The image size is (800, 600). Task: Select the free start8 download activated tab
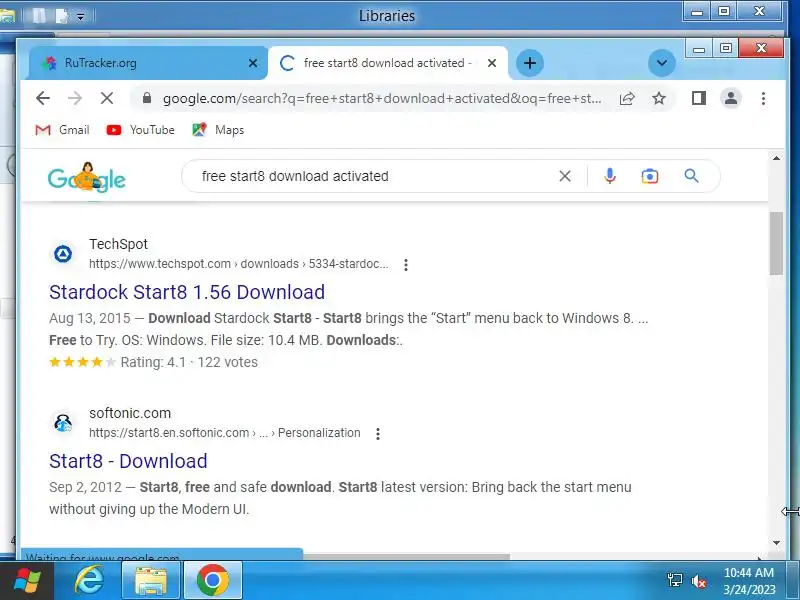coord(388,63)
